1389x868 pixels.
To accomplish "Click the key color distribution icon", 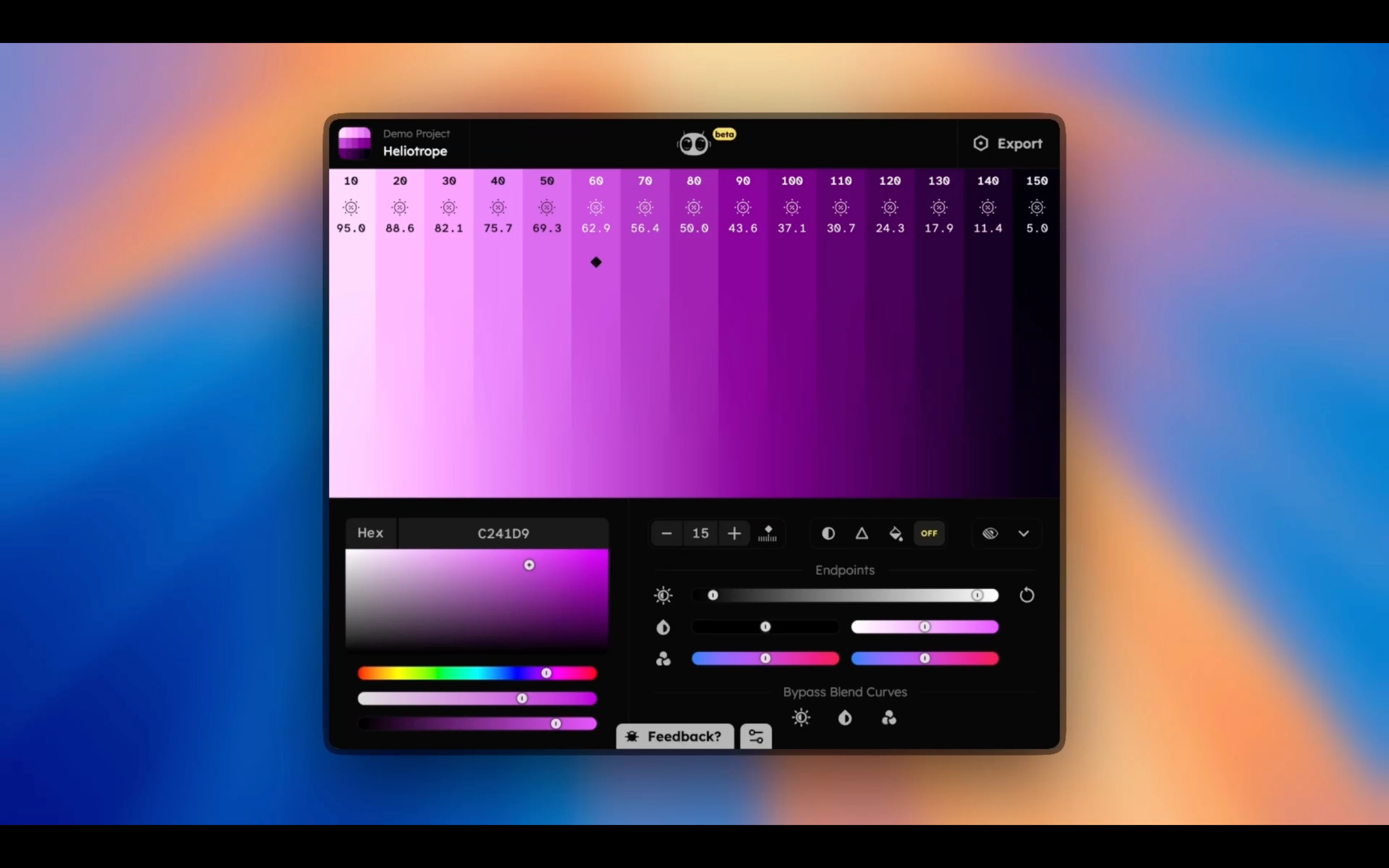I will 767,533.
